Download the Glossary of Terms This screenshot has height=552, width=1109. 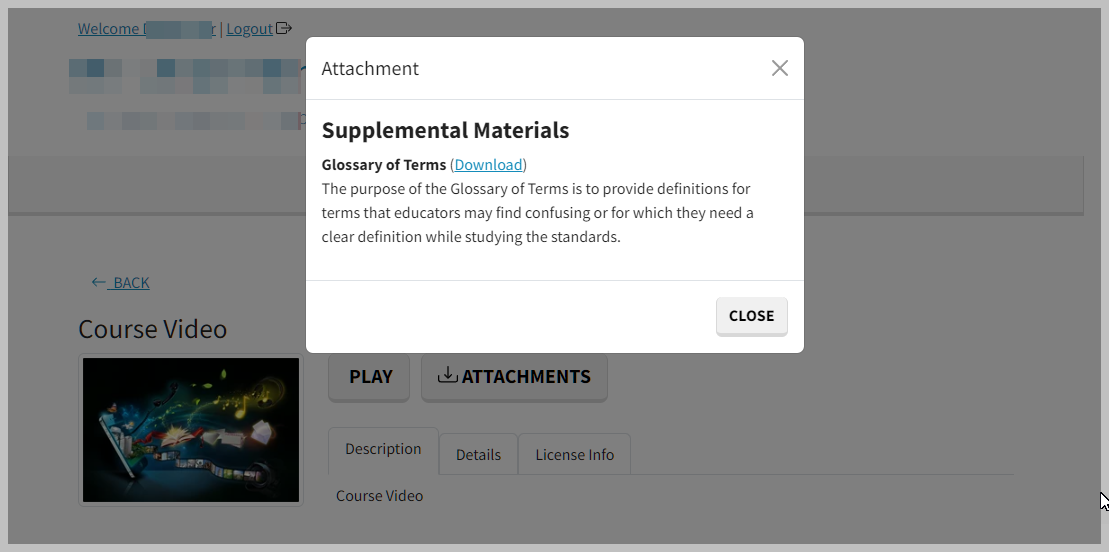click(x=488, y=164)
